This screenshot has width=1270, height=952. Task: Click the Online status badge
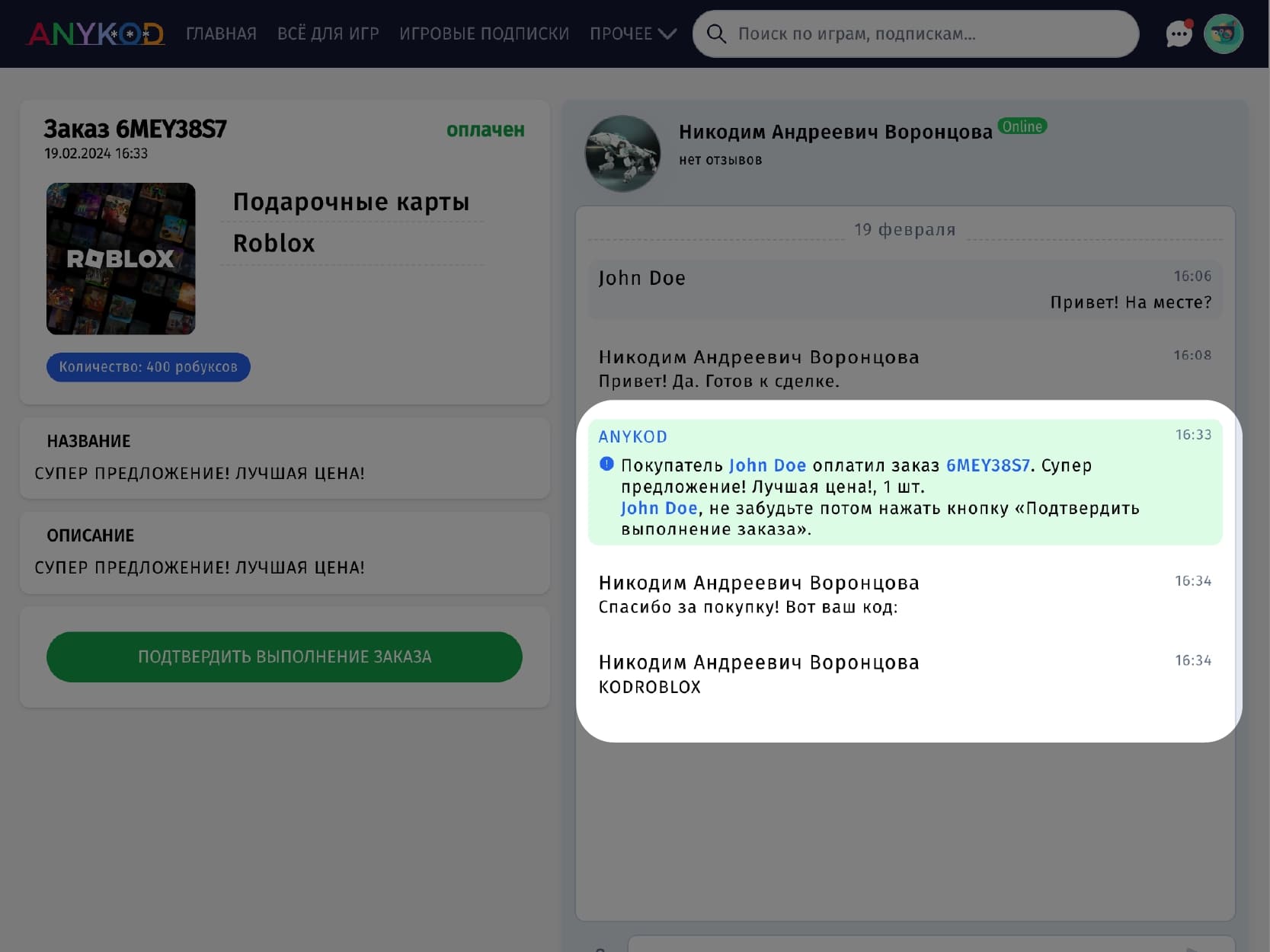click(x=1022, y=126)
